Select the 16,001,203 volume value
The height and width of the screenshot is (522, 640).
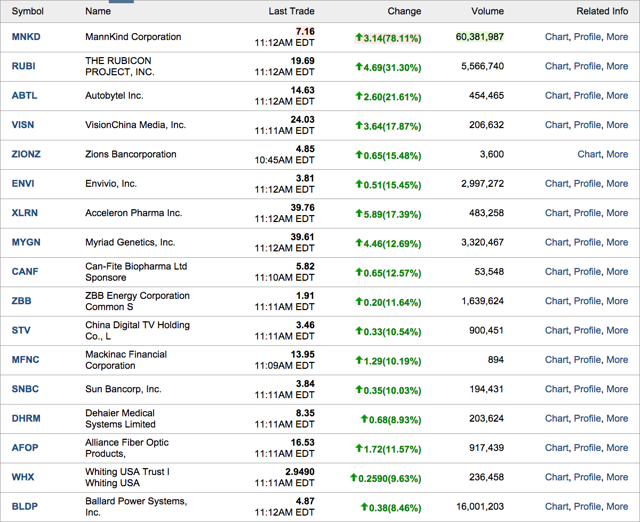[x=480, y=507]
